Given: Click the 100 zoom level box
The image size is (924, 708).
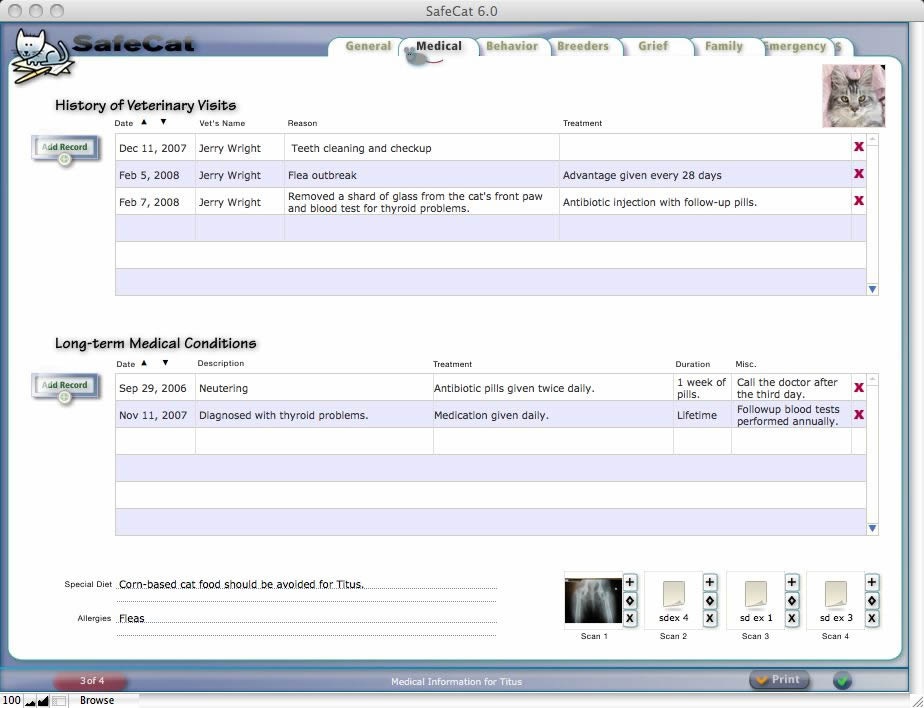Looking at the screenshot, I should pyautogui.click(x=11, y=700).
